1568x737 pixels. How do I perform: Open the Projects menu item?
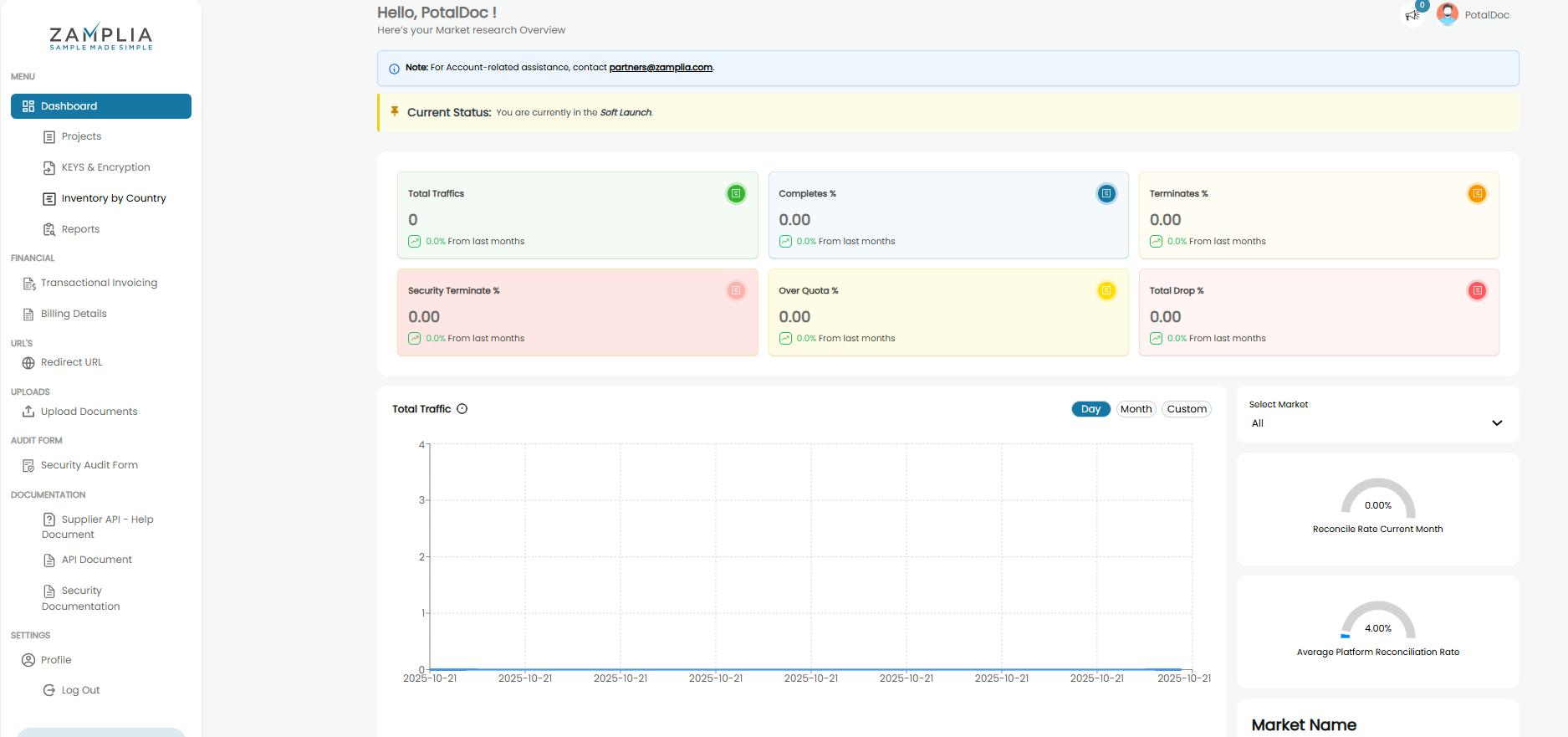[81, 136]
